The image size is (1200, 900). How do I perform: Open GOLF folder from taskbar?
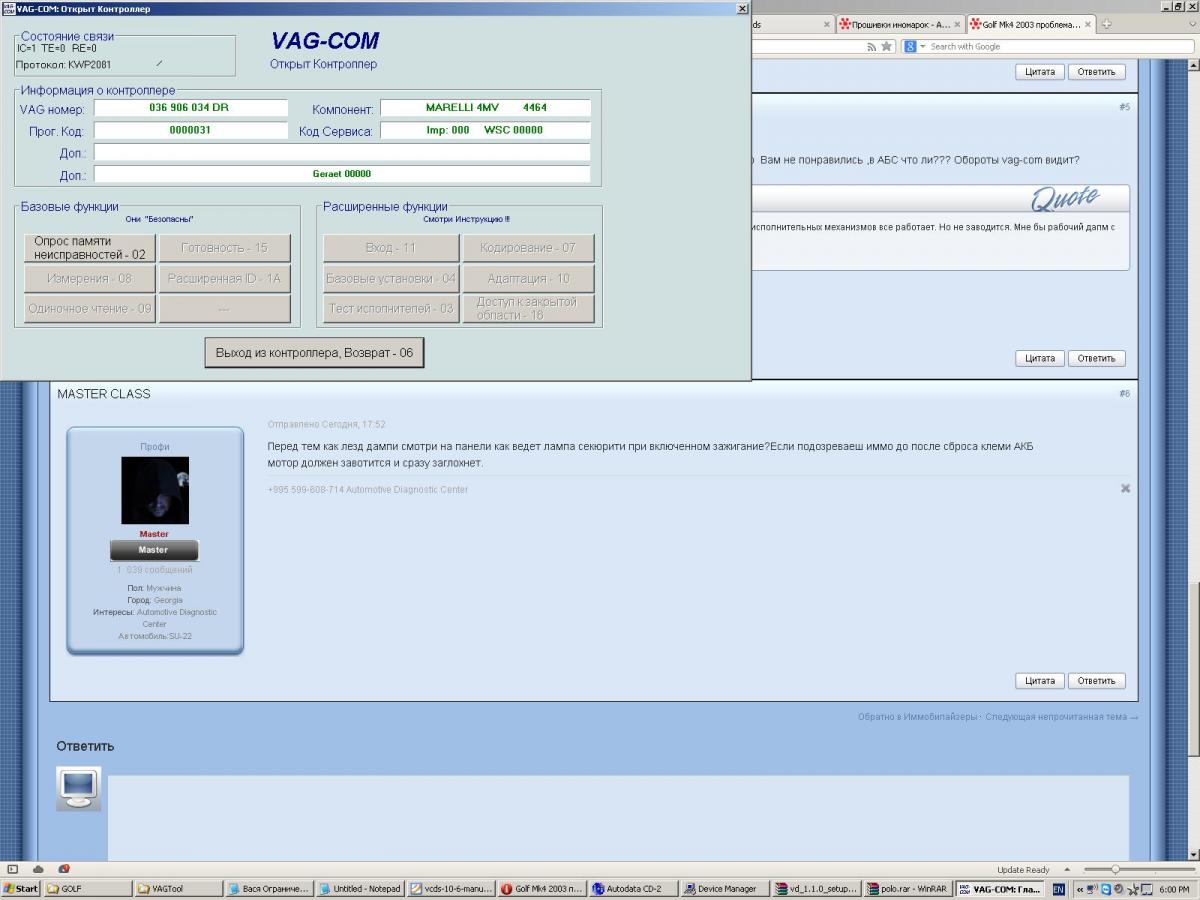coord(88,889)
